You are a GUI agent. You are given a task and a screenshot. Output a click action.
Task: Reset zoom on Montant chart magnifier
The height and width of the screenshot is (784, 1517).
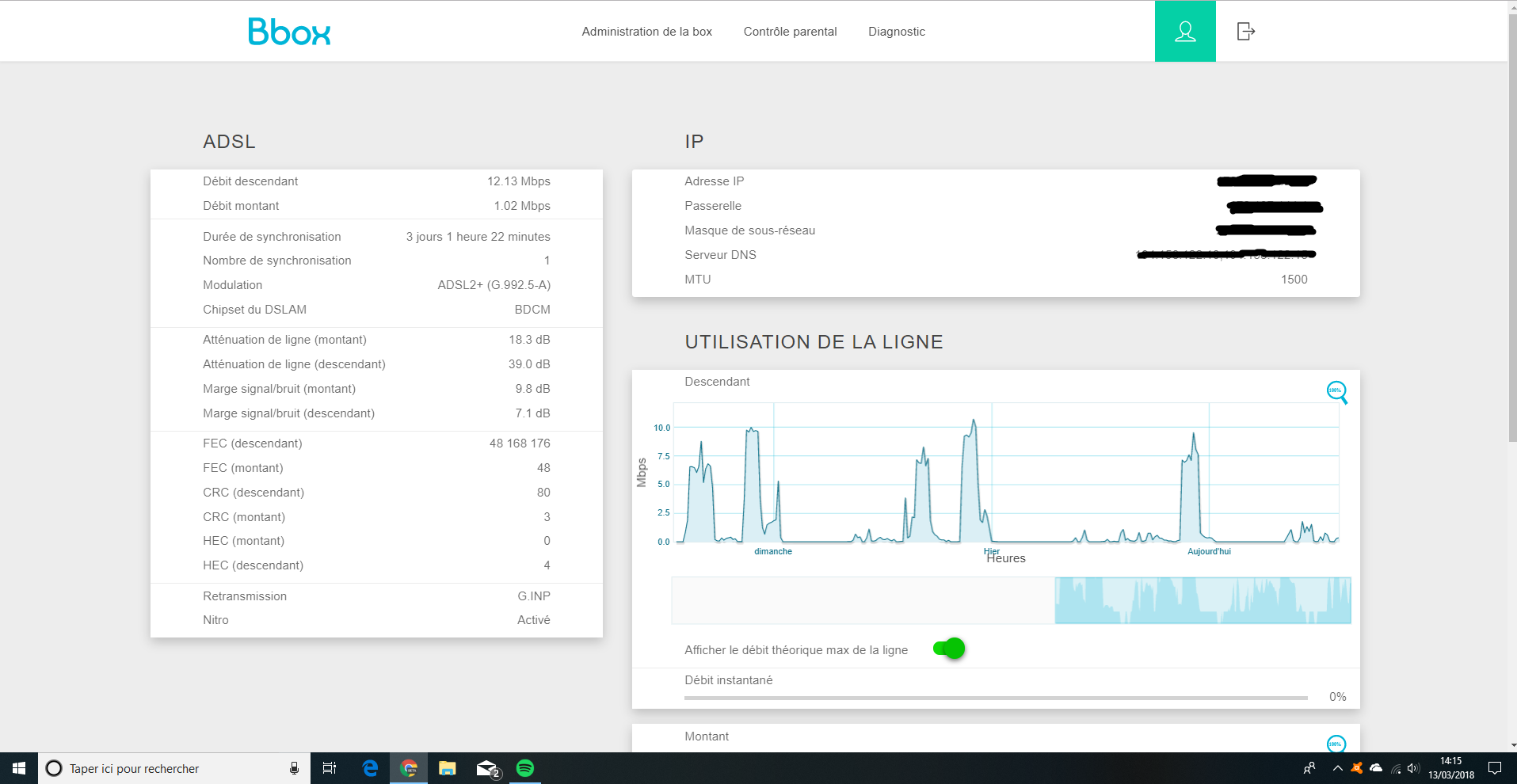pyautogui.click(x=1336, y=744)
